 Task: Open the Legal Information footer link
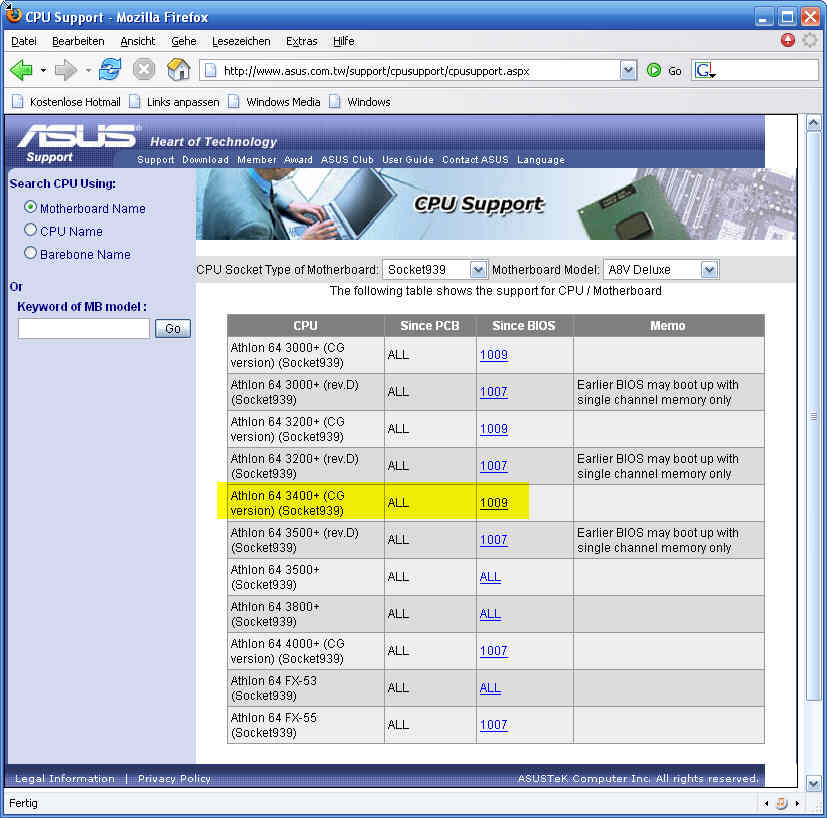coord(65,778)
